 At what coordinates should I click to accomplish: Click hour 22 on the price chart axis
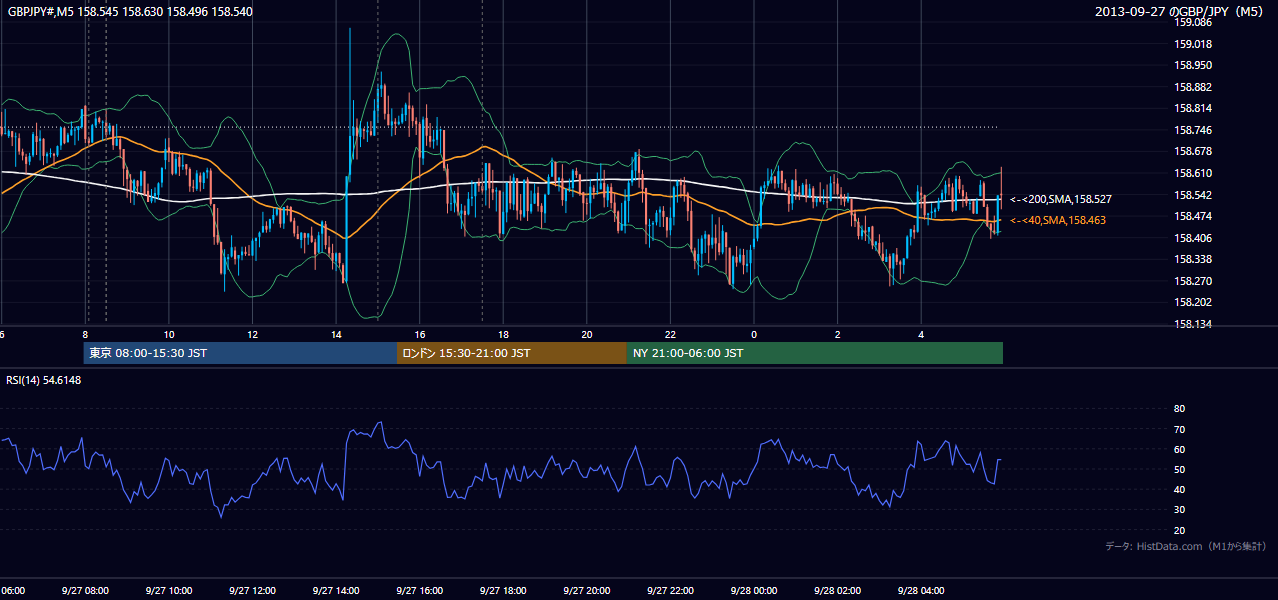[x=670, y=335]
